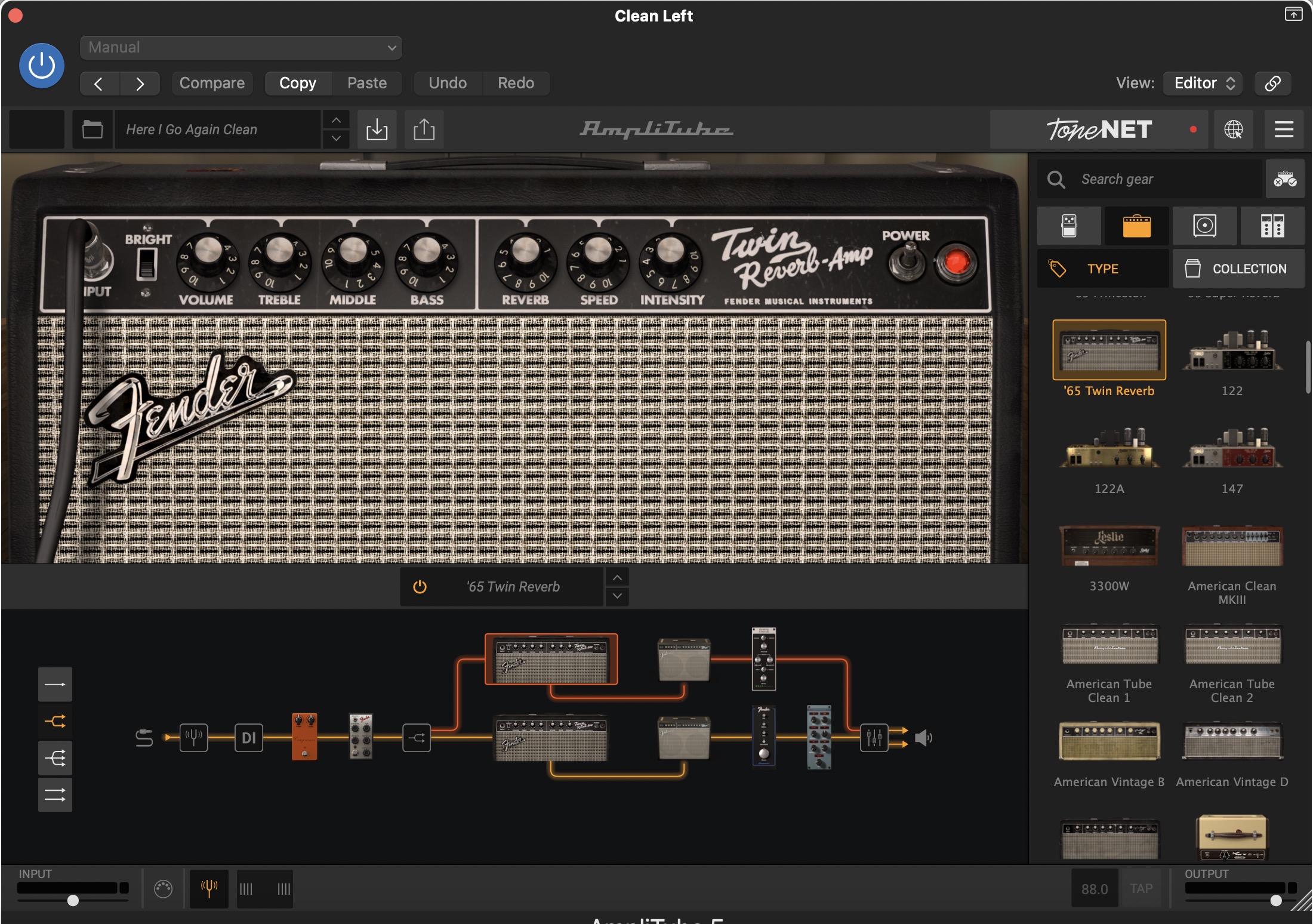Select previous amp model up arrow
Image resolution: width=1313 pixels, height=924 pixels.
click(617, 578)
